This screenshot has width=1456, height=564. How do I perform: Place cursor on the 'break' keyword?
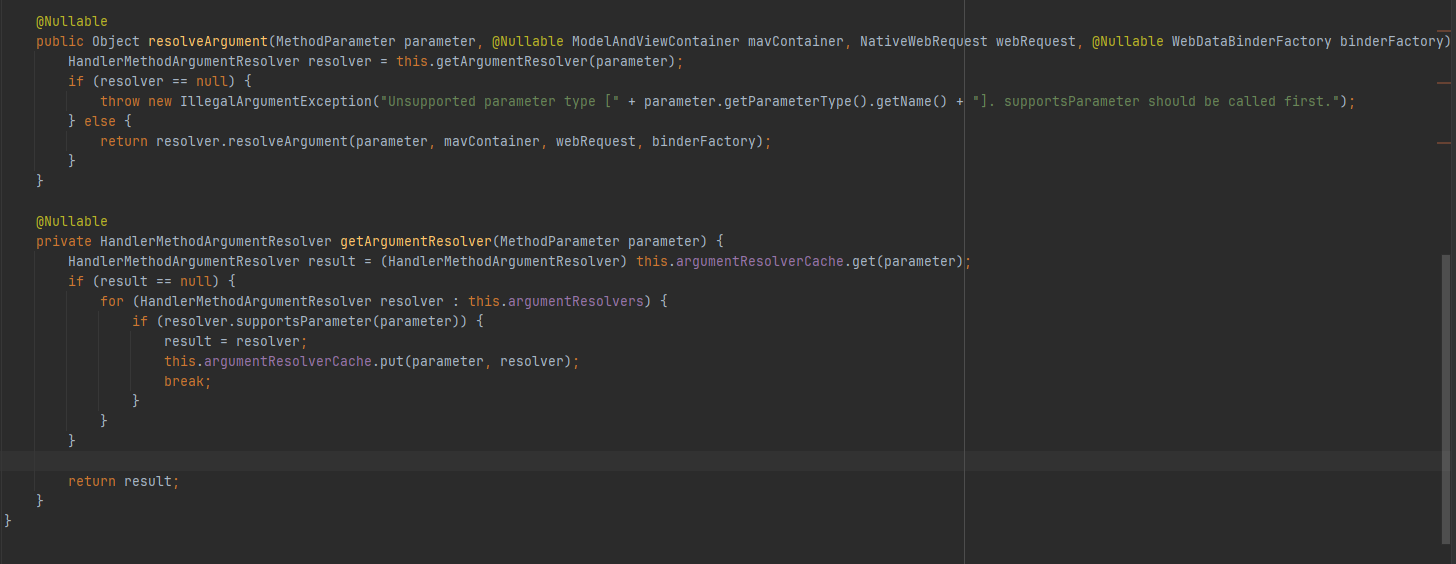[x=187, y=381]
